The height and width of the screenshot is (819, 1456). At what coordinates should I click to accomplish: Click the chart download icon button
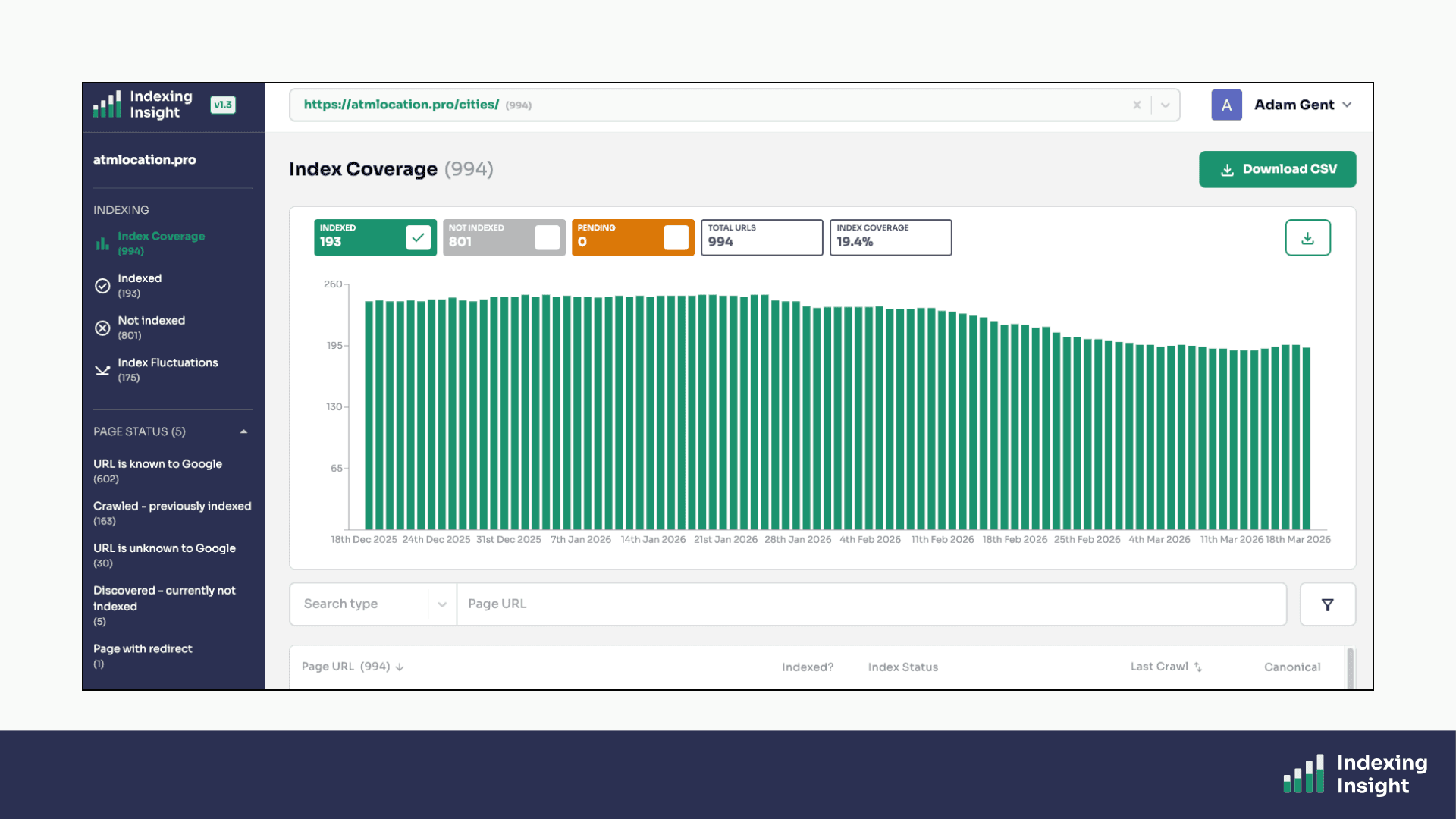tap(1307, 238)
